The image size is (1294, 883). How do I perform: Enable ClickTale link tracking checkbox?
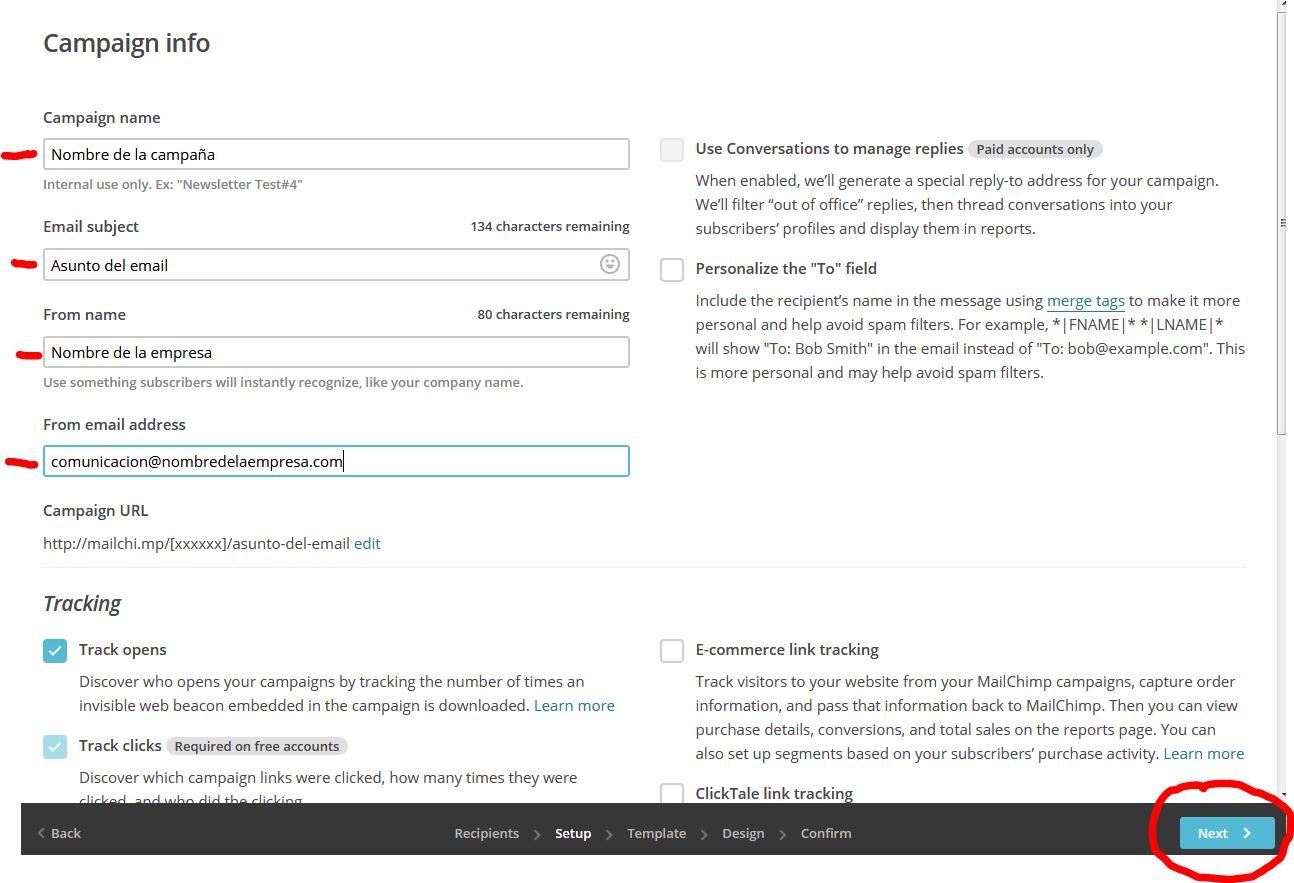click(x=672, y=794)
